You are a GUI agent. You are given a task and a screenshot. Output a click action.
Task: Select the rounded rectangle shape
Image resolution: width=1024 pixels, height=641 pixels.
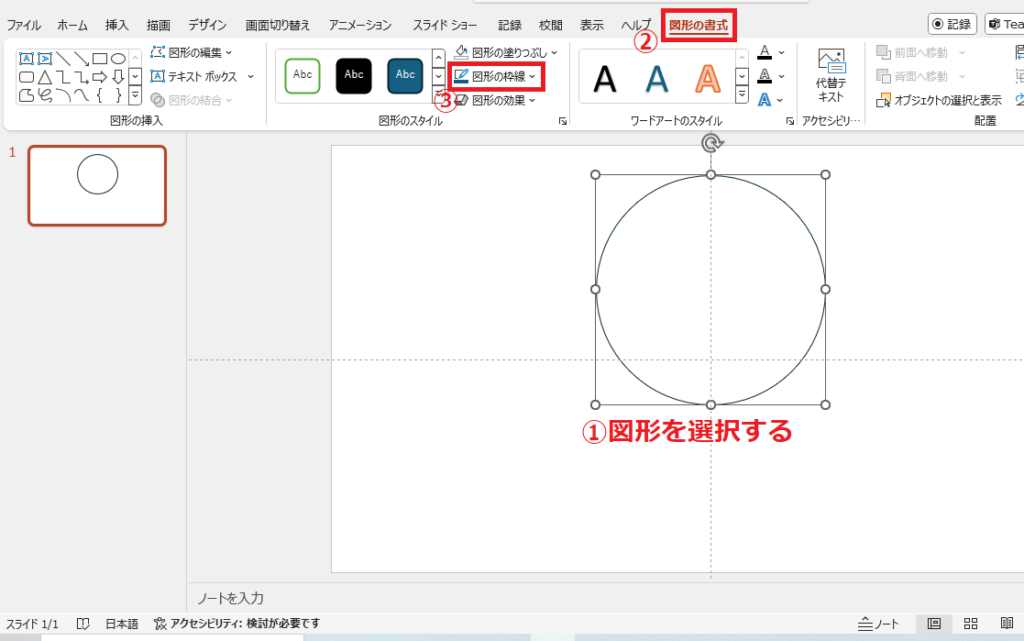(x=26, y=77)
